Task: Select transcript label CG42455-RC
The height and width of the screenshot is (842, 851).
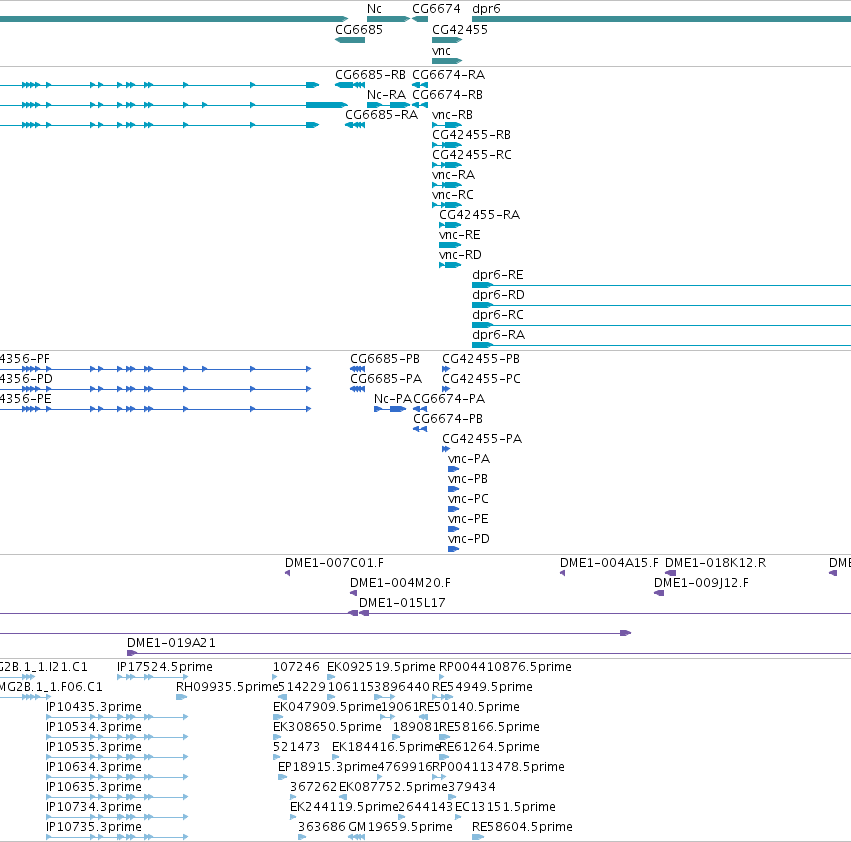Action: (x=472, y=154)
